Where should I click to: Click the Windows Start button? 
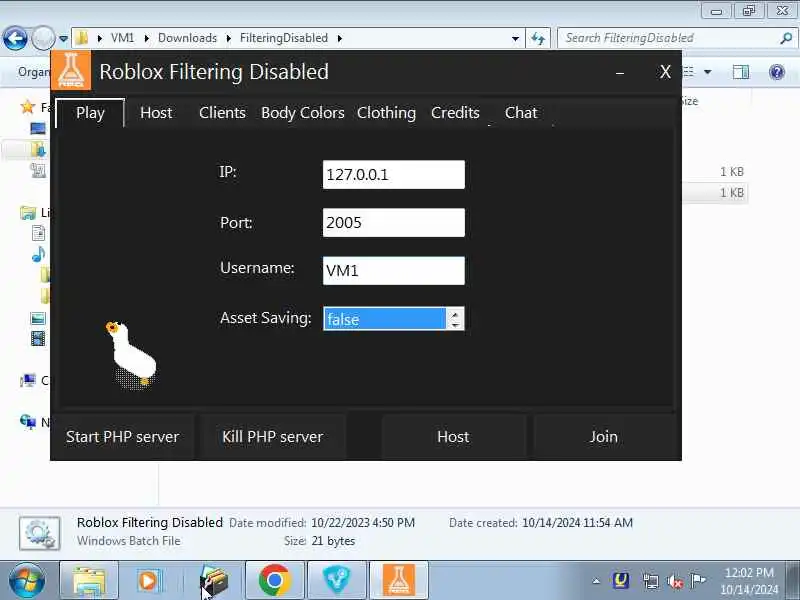pyautogui.click(x=27, y=581)
